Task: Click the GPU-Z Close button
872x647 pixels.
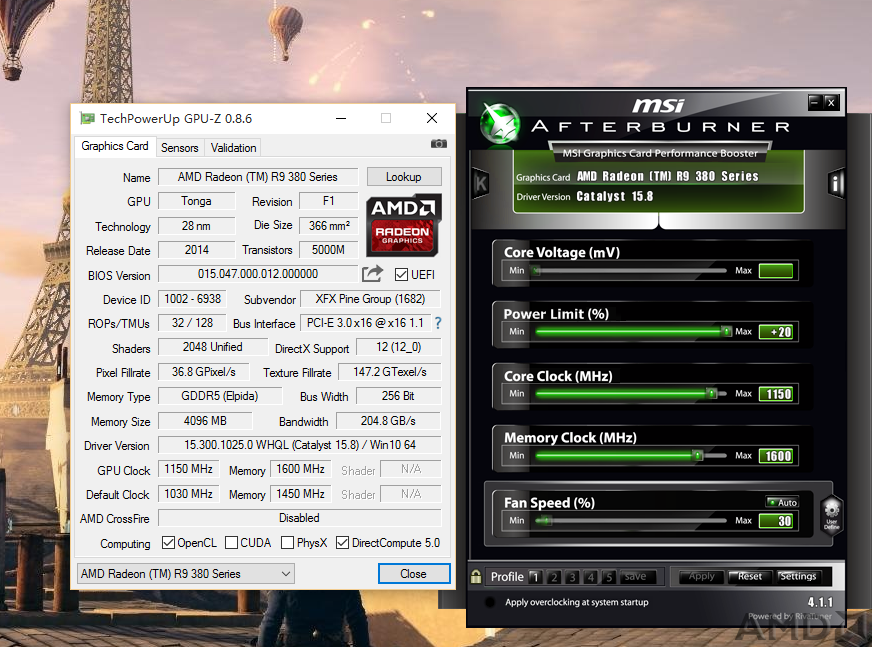Action: tap(414, 574)
